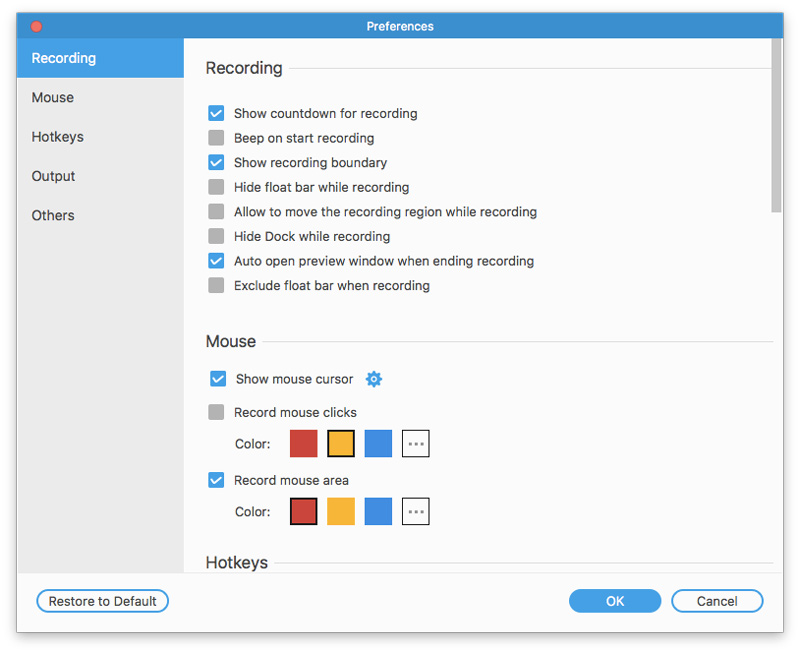Uncheck Show recording boundary
This screenshot has height=653, width=800.
coord(216,163)
